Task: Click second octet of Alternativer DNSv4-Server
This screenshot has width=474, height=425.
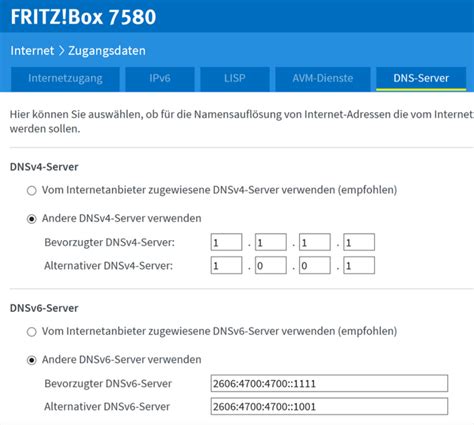Action: tap(271, 265)
